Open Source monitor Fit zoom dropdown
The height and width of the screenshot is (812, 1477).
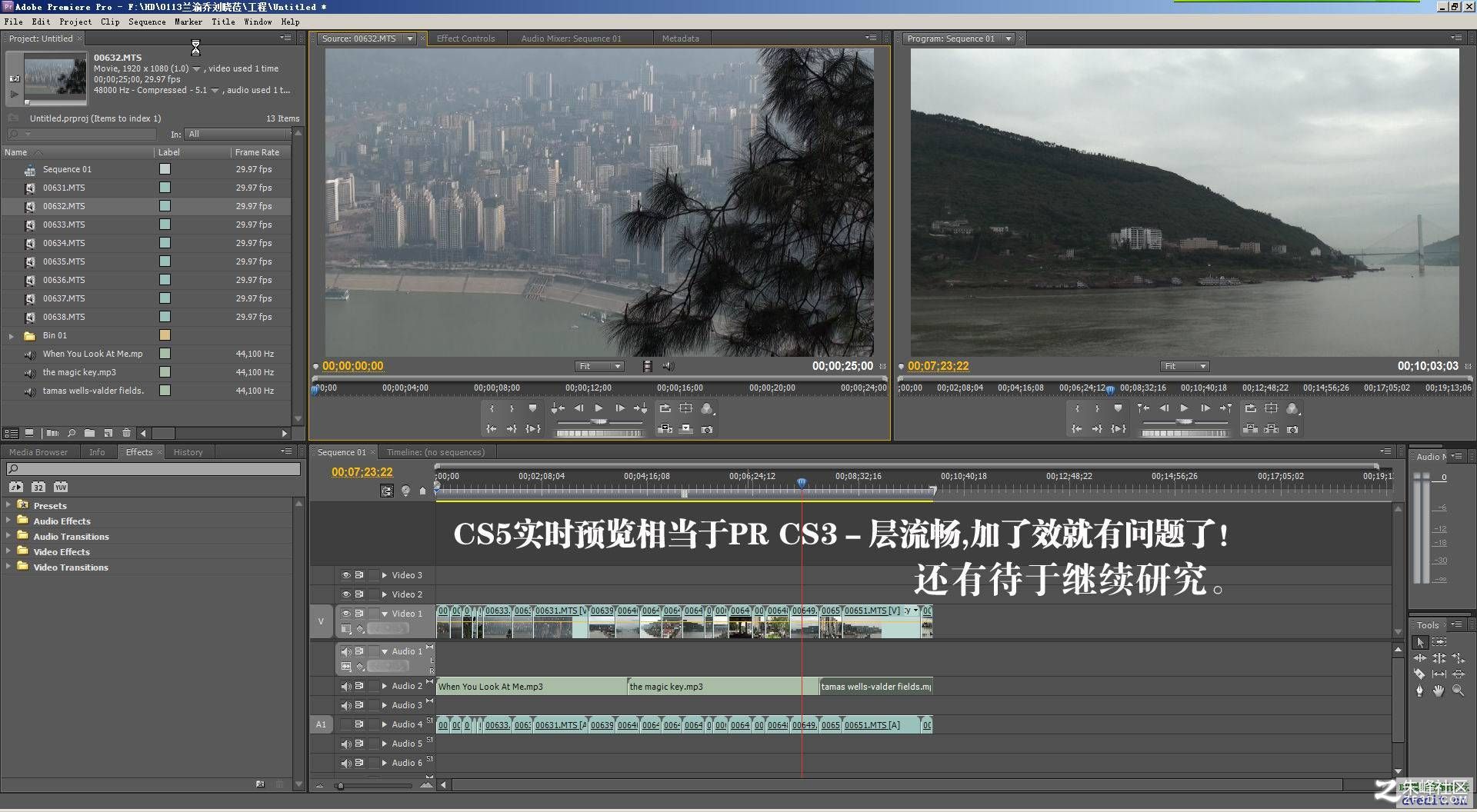599,366
